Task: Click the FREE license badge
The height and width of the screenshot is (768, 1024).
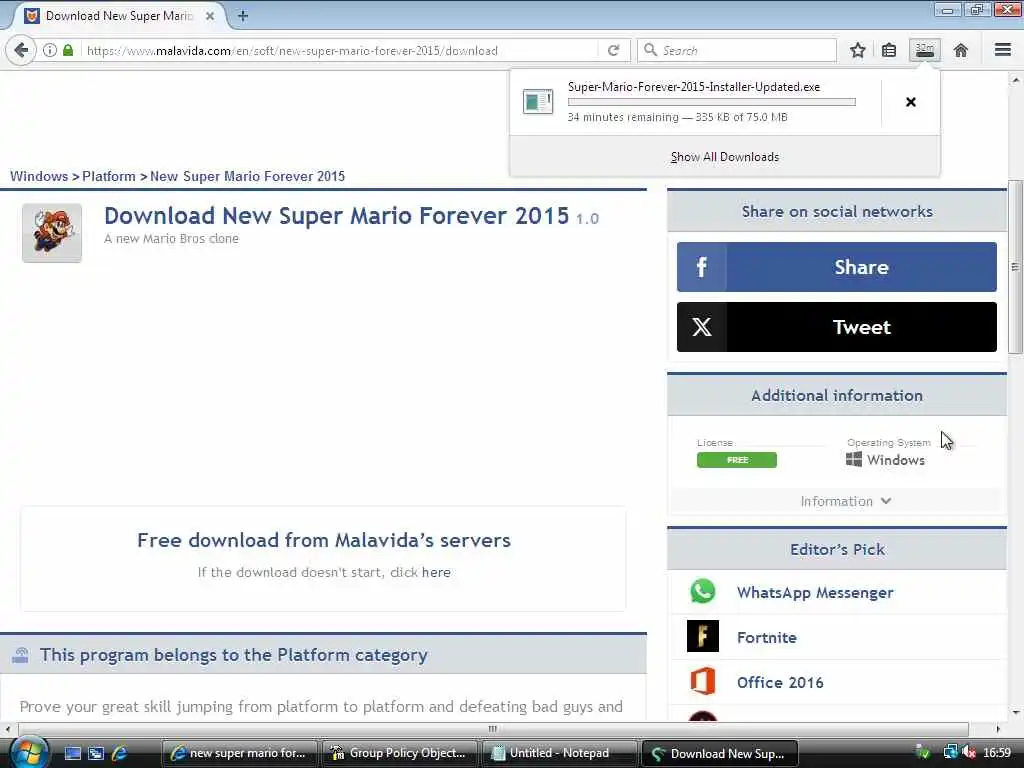Action: (737, 460)
